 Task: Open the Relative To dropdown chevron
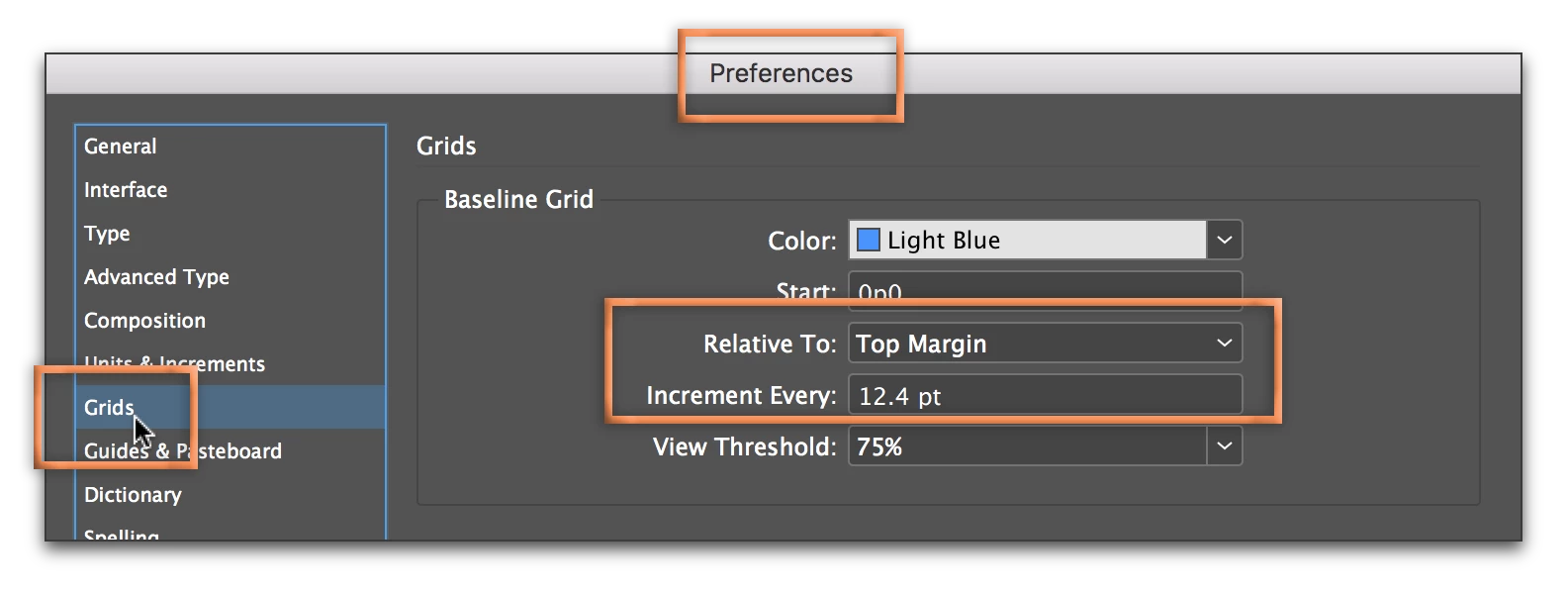[x=1225, y=343]
